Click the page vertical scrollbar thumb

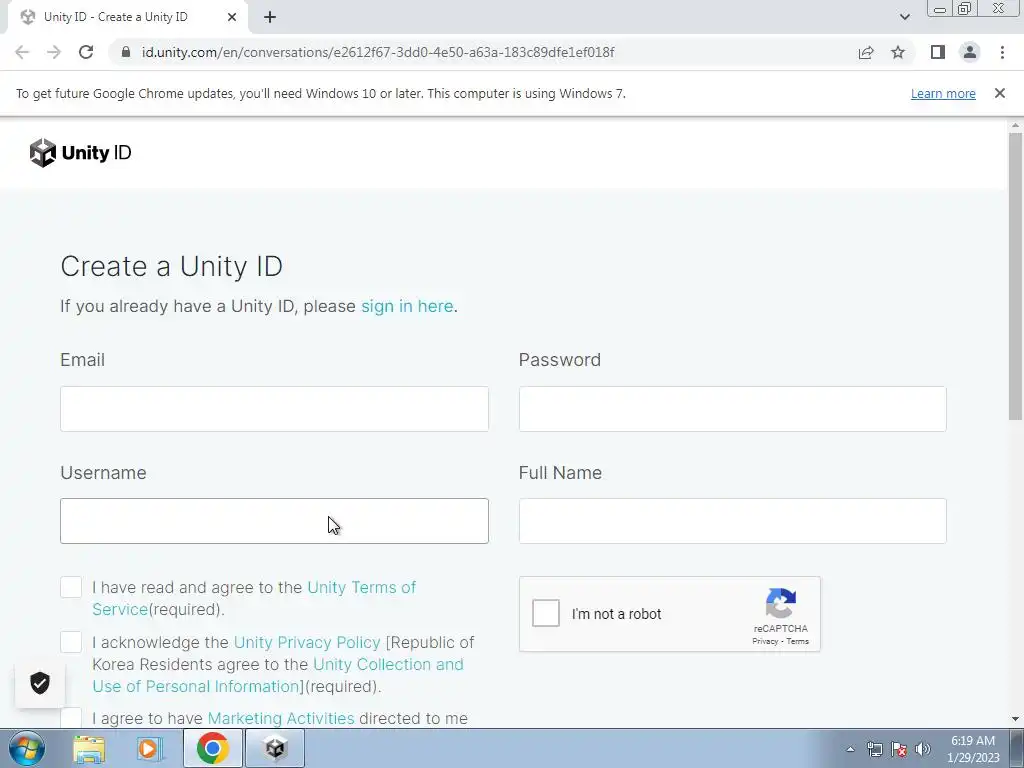tap(1015, 276)
